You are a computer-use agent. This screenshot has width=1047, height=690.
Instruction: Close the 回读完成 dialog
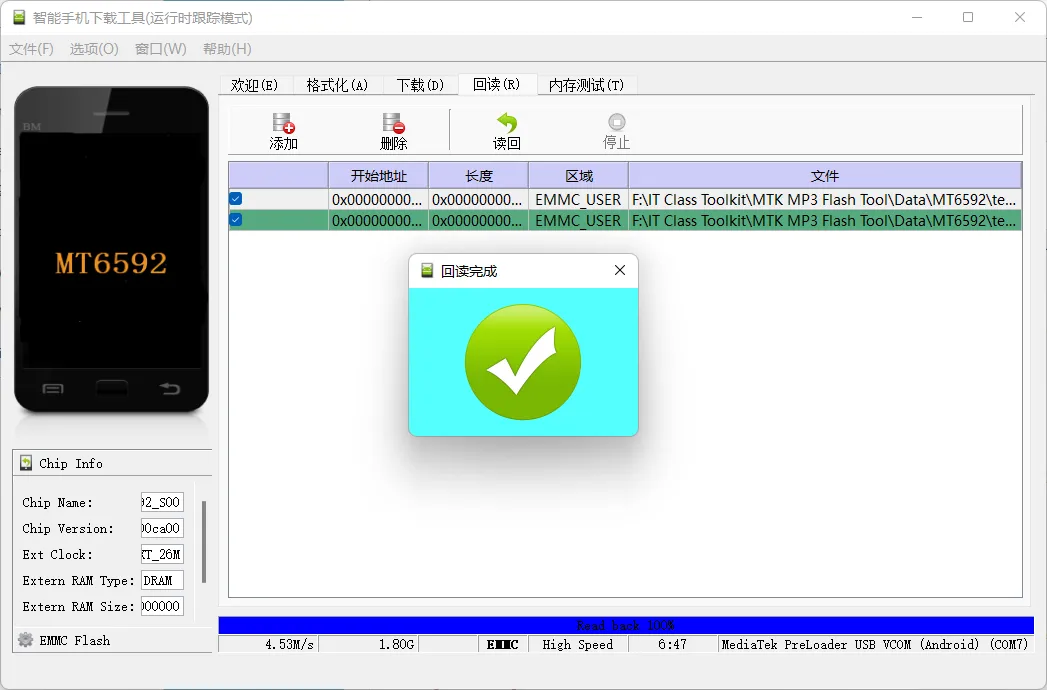(x=619, y=271)
